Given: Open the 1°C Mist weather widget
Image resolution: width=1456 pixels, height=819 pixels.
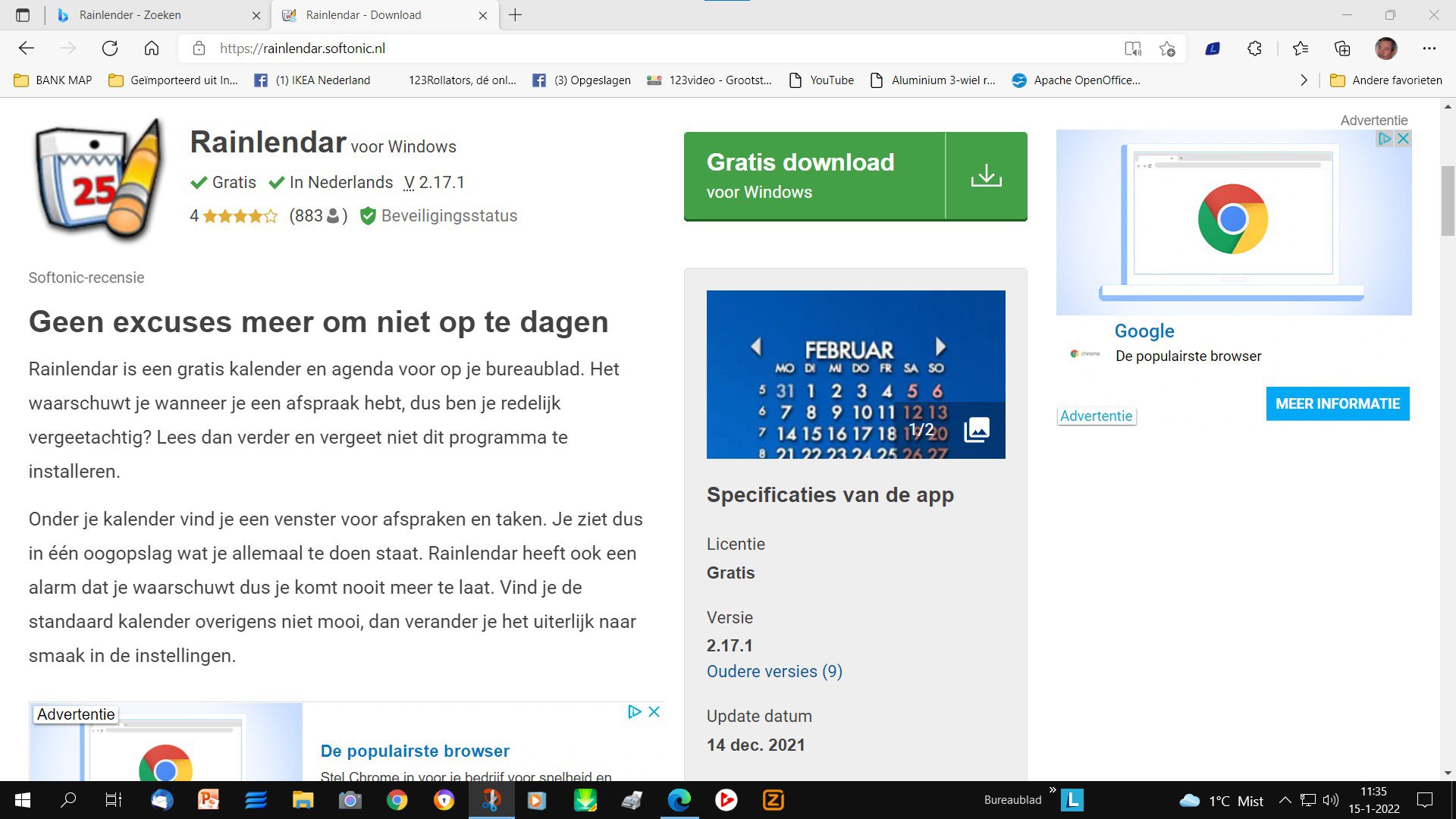Looking at the screenshot, I should 1221,800.
